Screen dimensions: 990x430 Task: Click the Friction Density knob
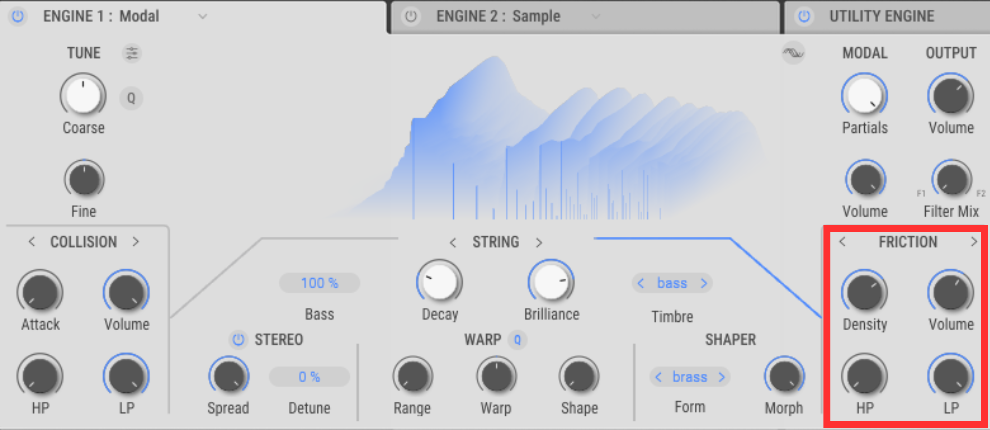click(864, 292)
